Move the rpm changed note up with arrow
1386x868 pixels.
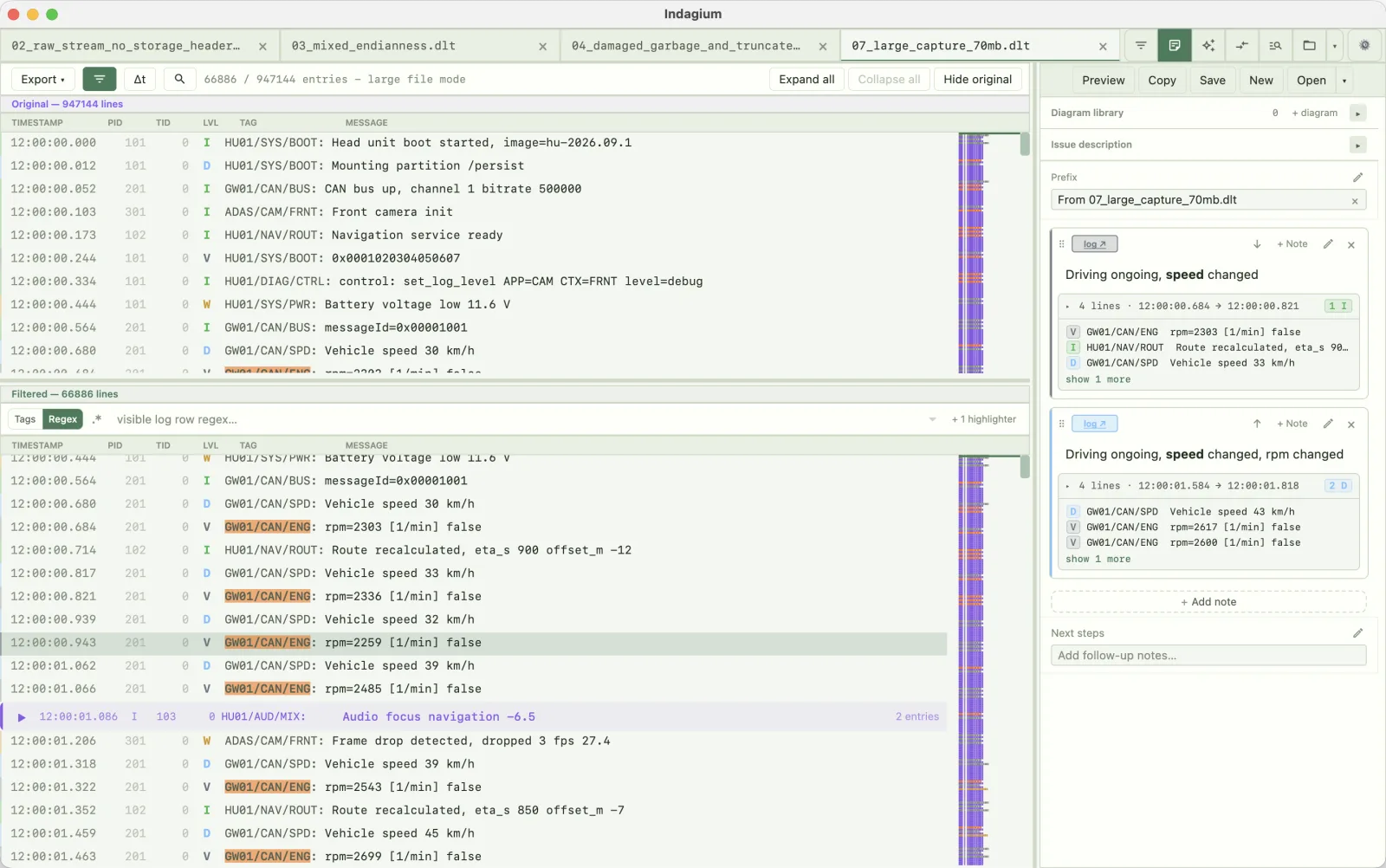tap(1257, 424)
